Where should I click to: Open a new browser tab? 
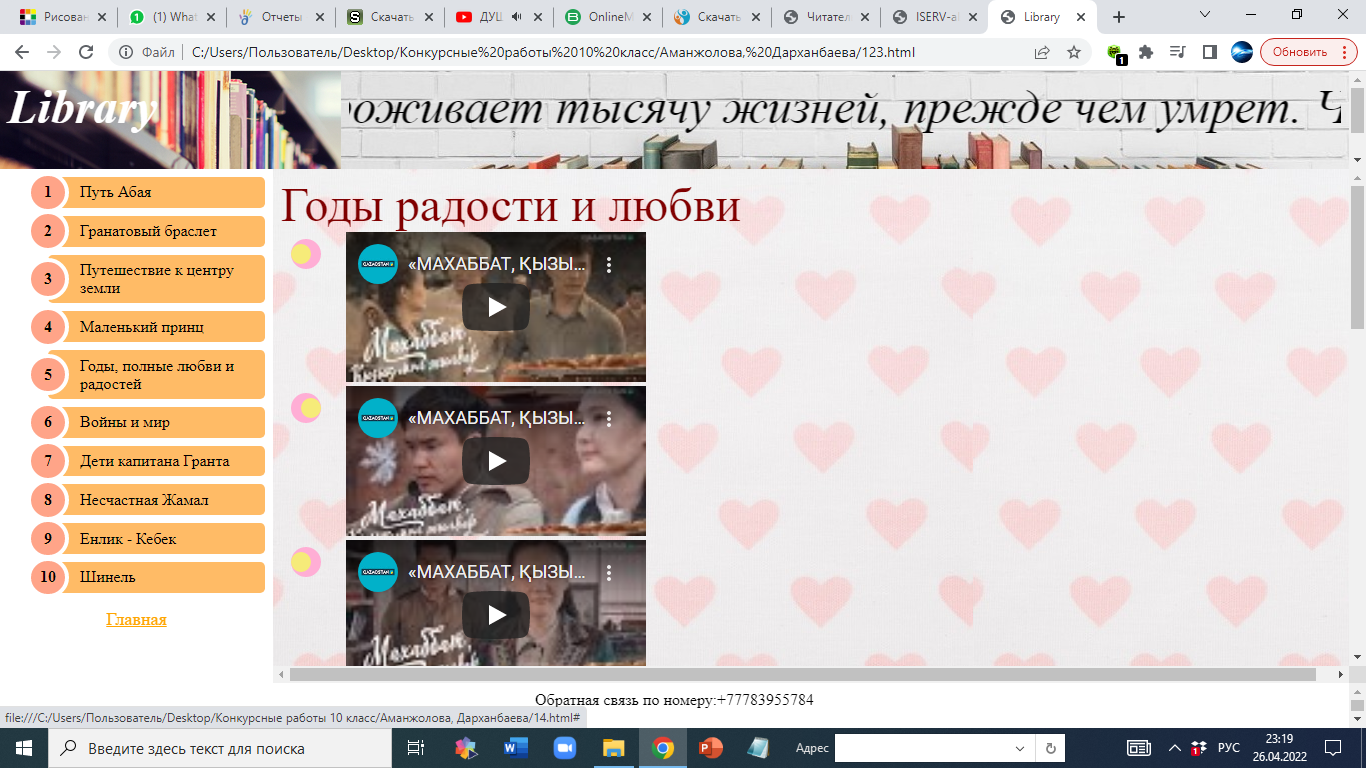1119,17
